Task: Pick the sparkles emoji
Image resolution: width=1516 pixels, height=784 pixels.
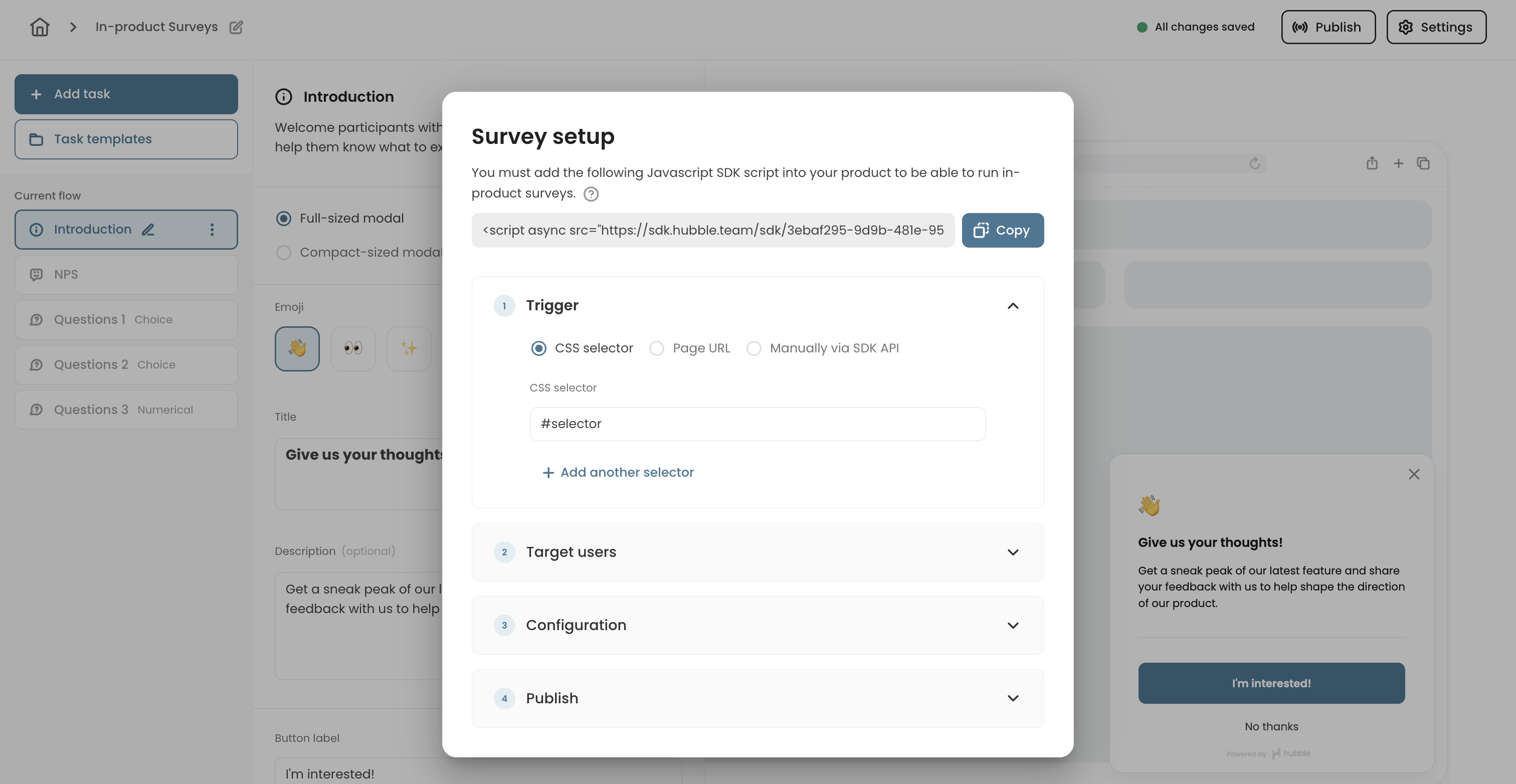Action: tap(409, 348)
